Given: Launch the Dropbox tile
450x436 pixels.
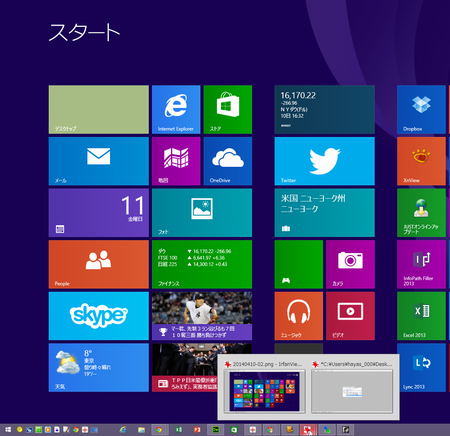Looking at the screenshot, I should tap(421, 109).
